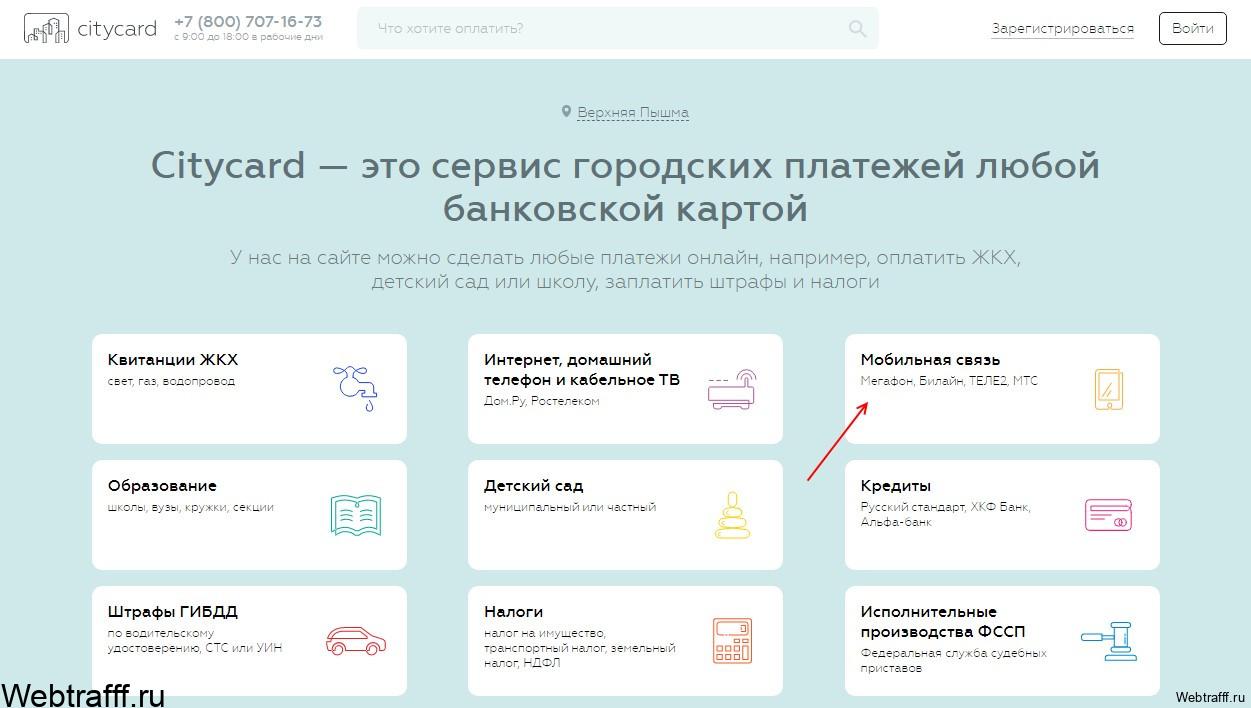The width and height of the screenshot is (1251, 708).
Task: Click 'Федеральная служба судебных приставов' text
Action: tap(954, 660)
